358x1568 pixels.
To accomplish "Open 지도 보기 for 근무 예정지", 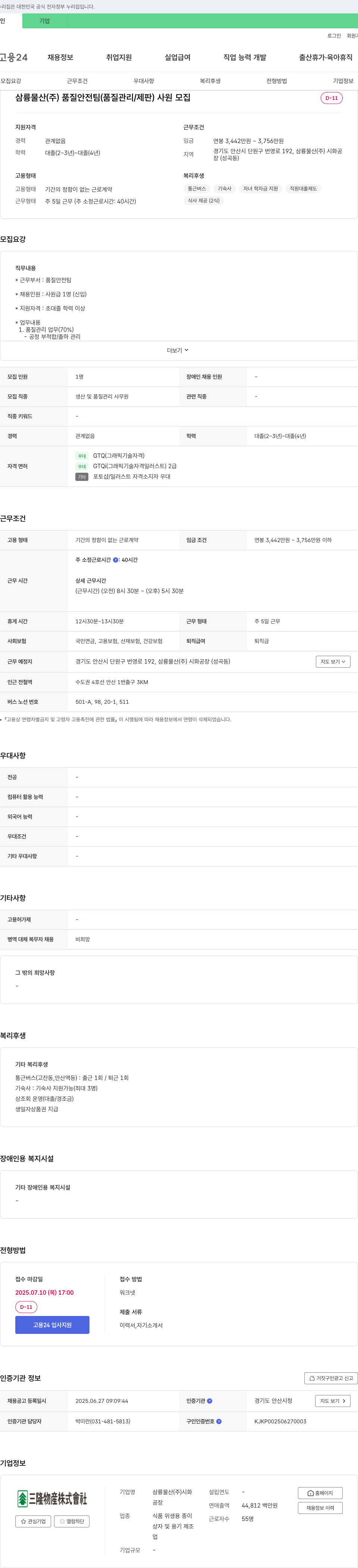I will [x=333, y=662].
